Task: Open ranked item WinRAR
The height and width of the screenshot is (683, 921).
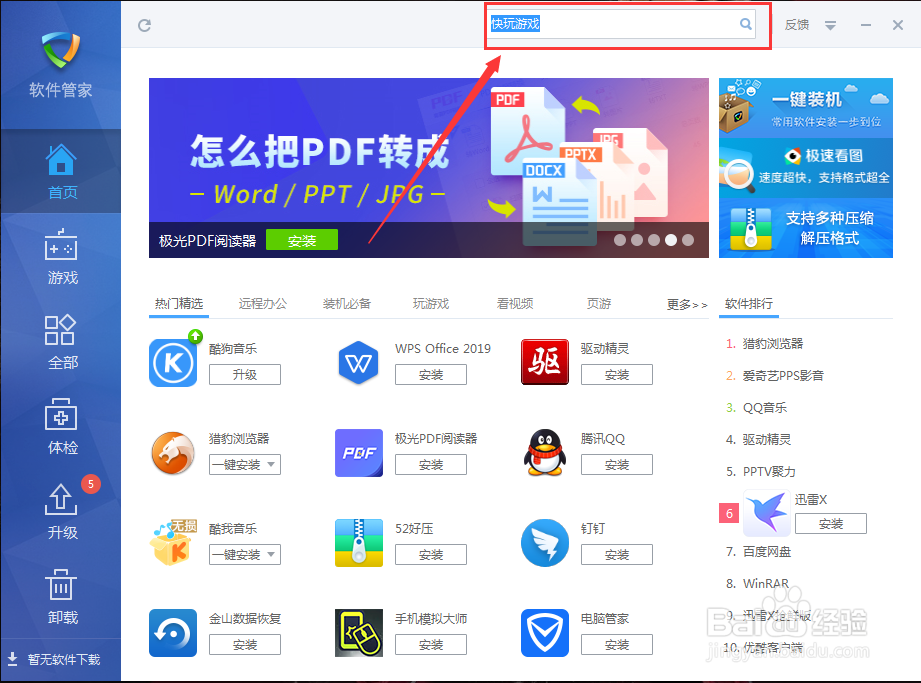Action: coord(765,583)
